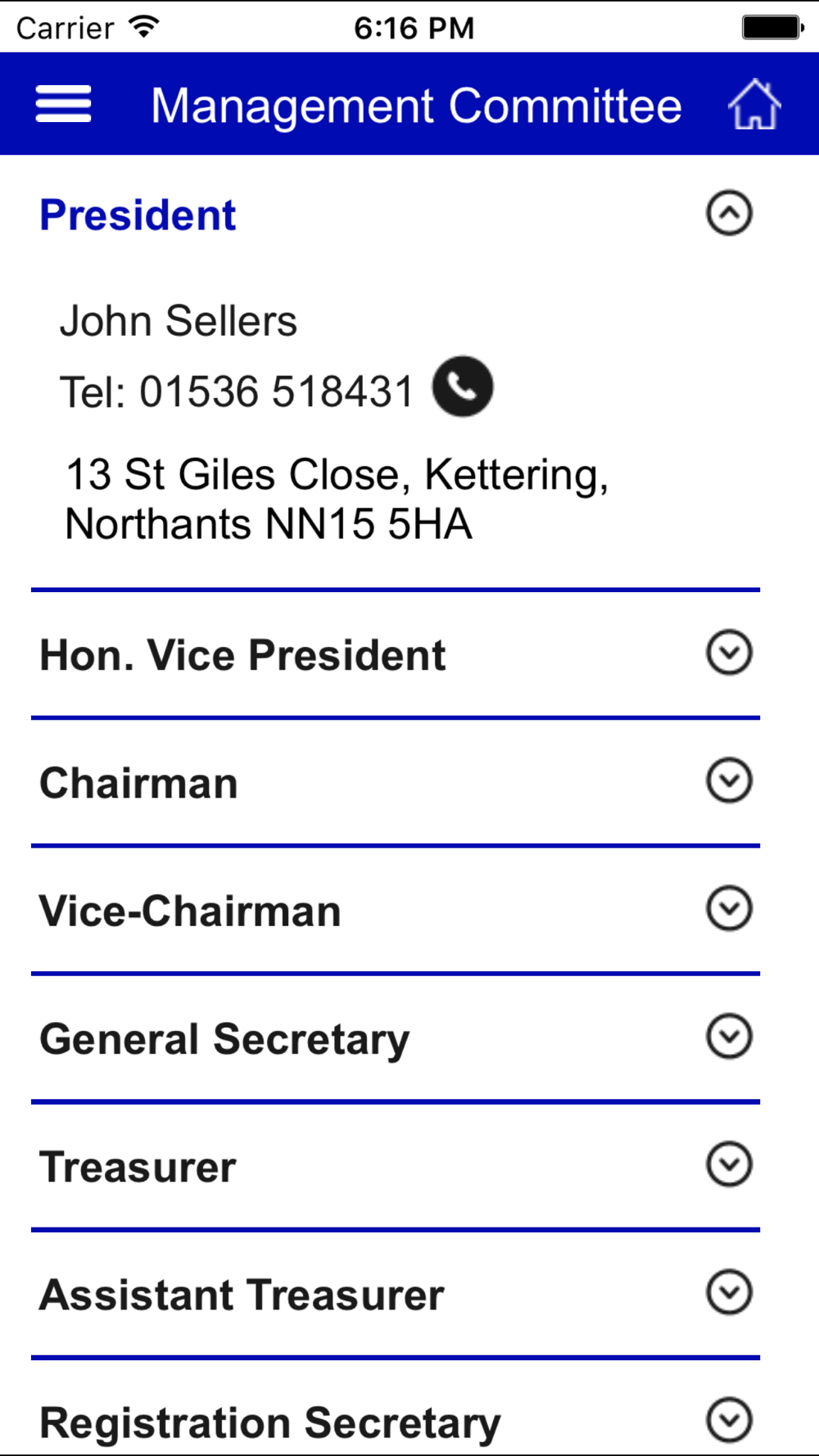Expand Registration Secretary chevron icon
Viewport: 819px width, 1456px height.
[x=729, y=1420]
